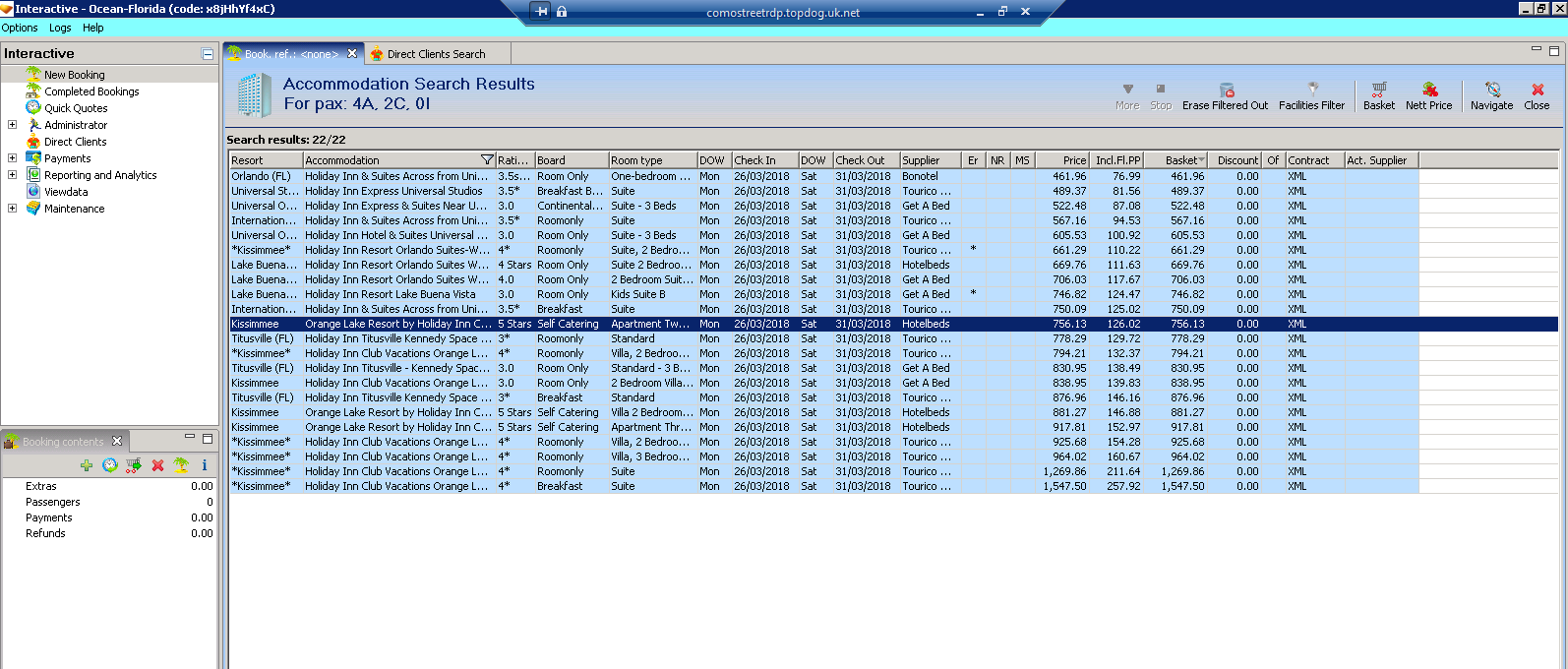This screenshot has height=669, width=1568.
Task: Select the Orange Lake Resort 756.13 row
Action: [x=893, y=324]
